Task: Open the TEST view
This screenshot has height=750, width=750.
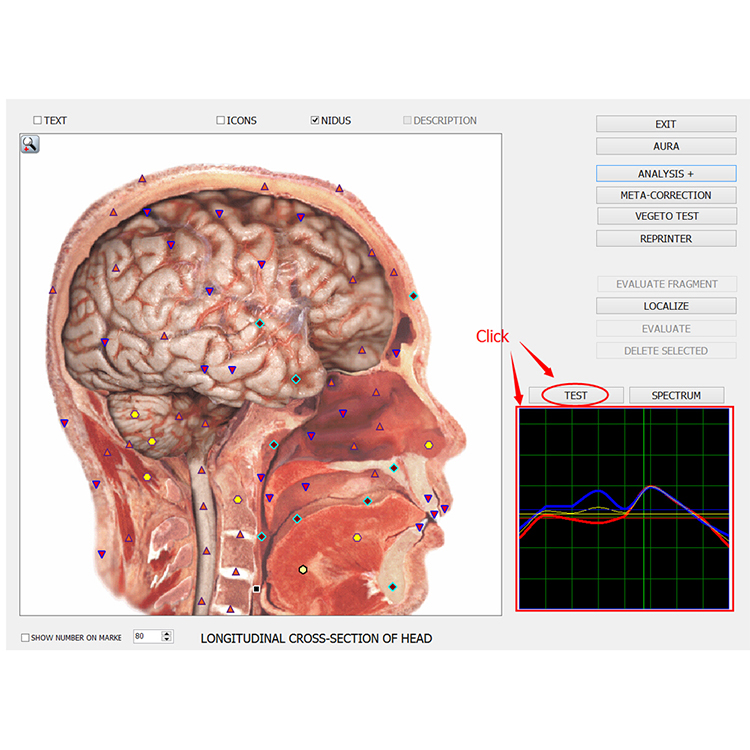Action: pyautogui.click(x=575, y=396)
